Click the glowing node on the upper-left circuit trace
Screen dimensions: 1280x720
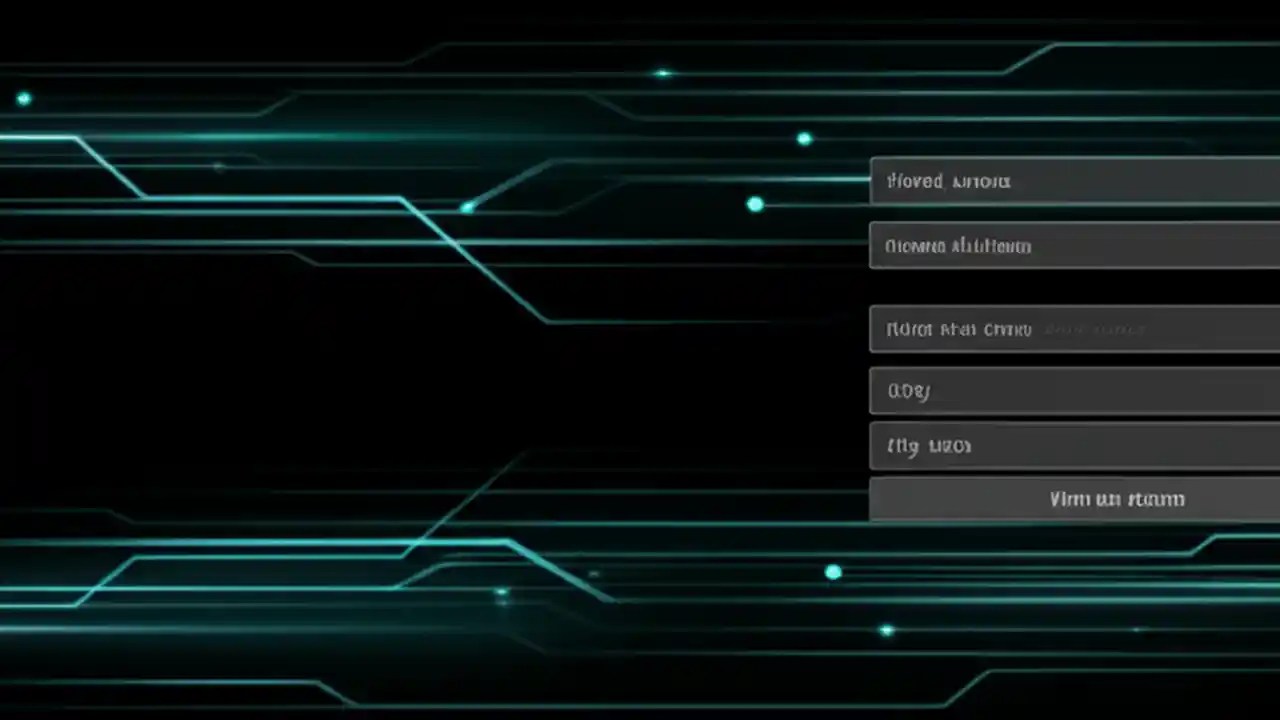pyautogui.click(x=23, y=98)
